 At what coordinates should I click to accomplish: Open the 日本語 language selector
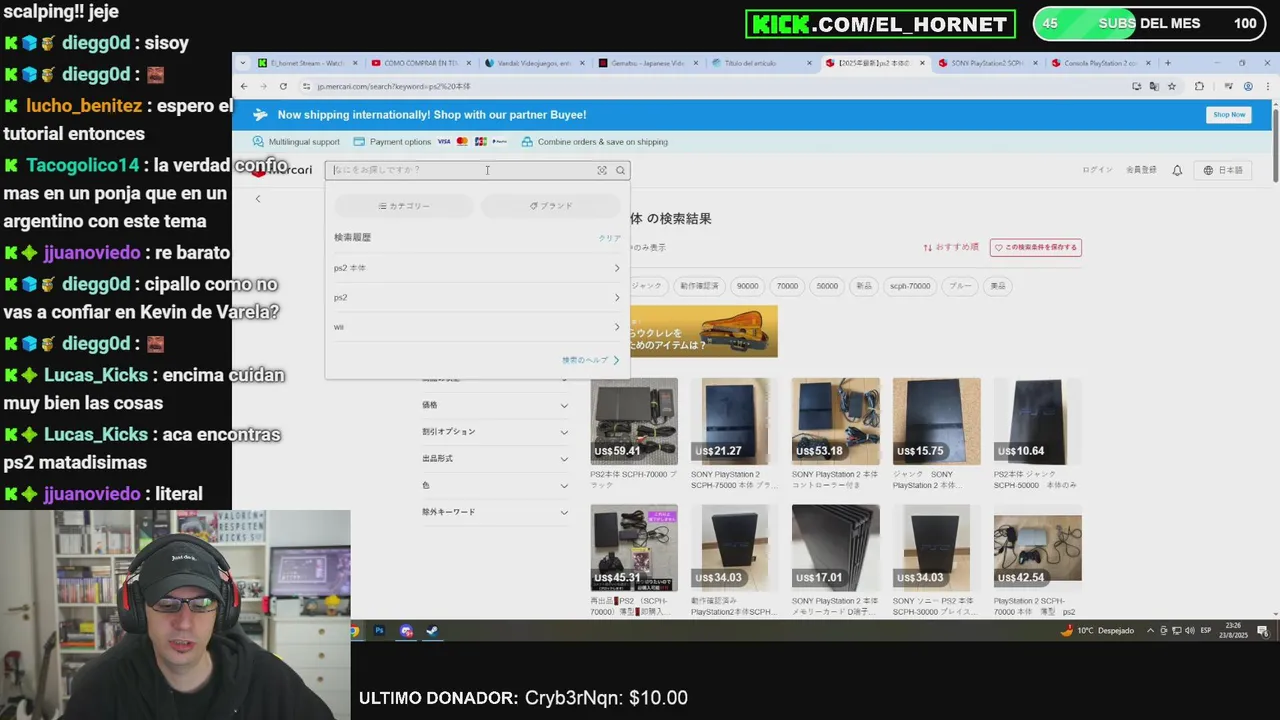[x=1223, y=170]
